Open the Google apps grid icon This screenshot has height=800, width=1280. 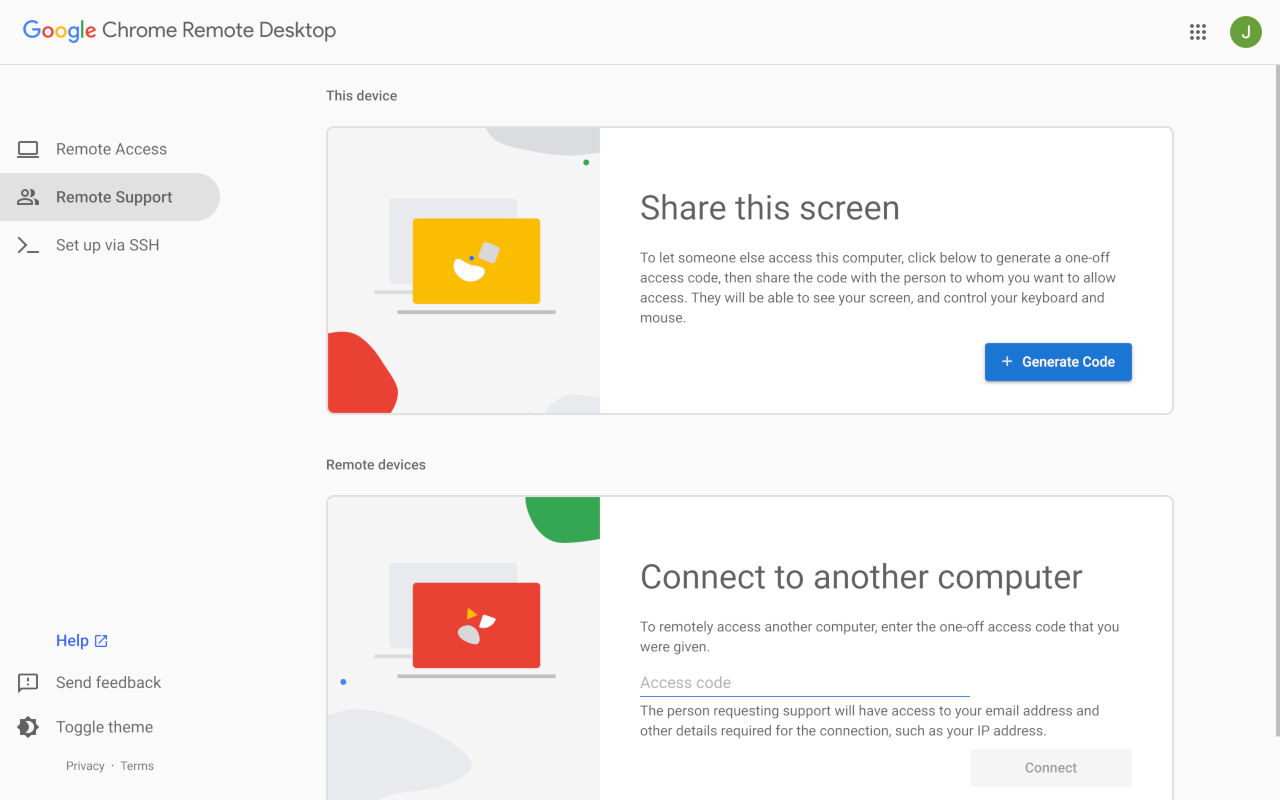1197,31
